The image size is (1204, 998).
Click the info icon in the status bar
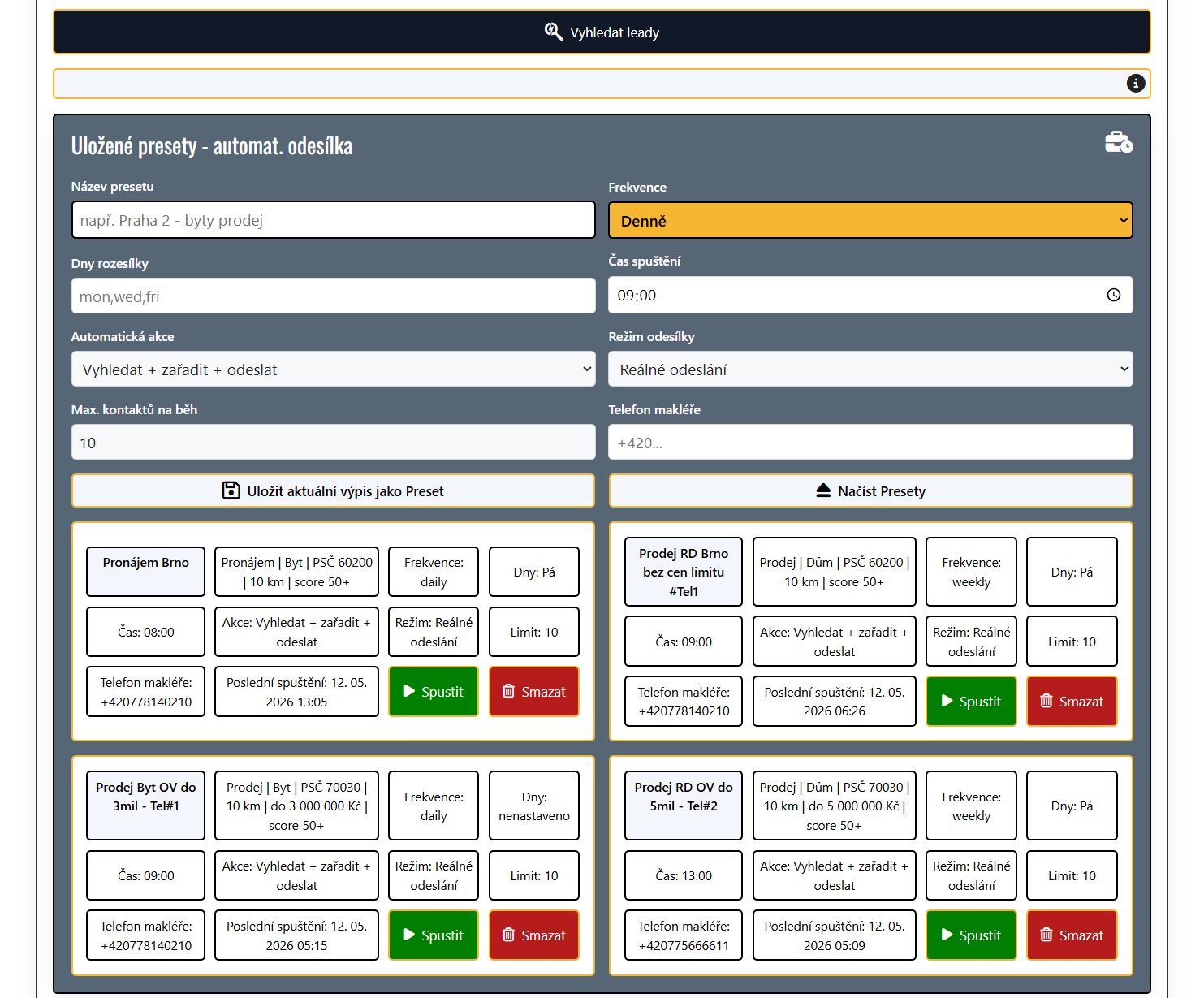pyautogui.click(x=1136, y=83)
